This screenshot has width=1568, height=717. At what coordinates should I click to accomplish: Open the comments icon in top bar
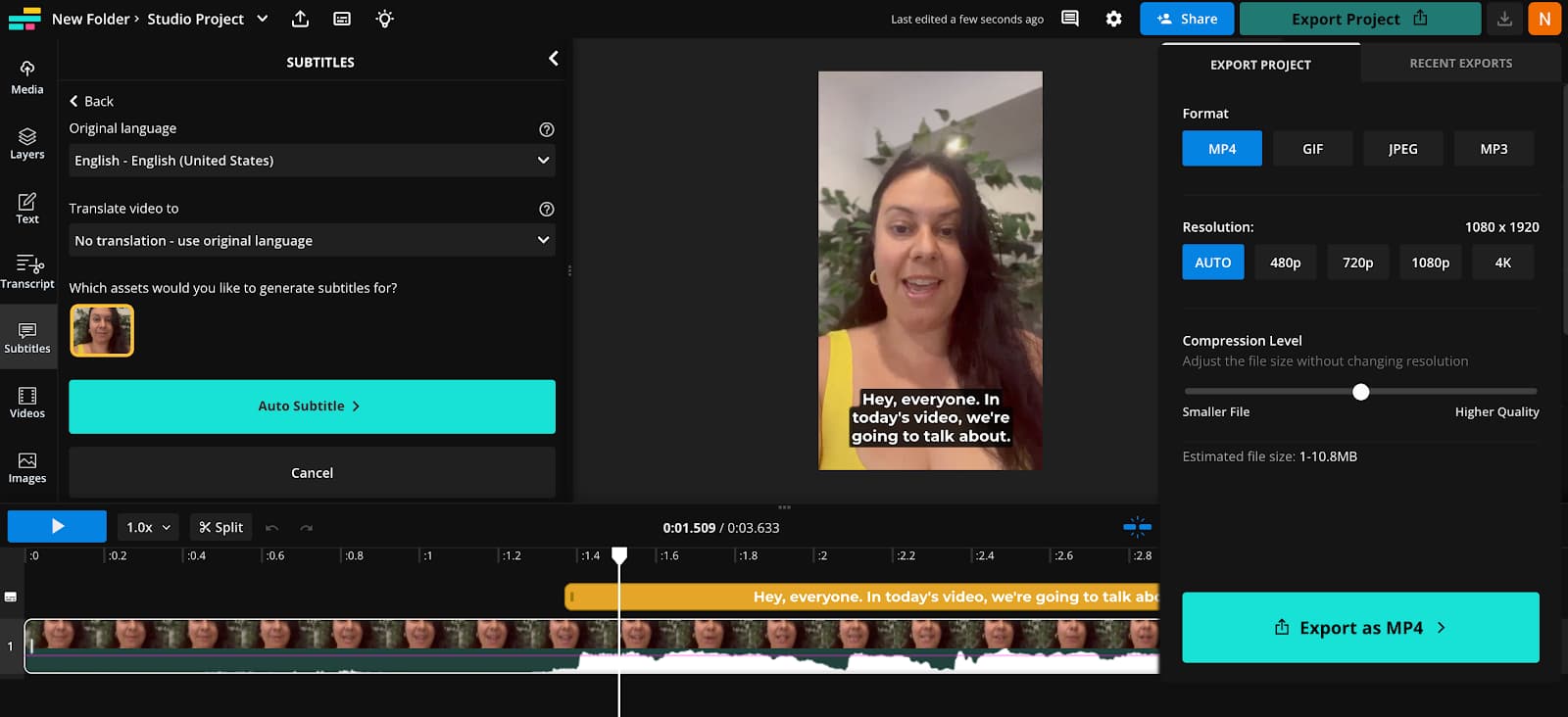pyautogui.click(x=1070, y=19)
